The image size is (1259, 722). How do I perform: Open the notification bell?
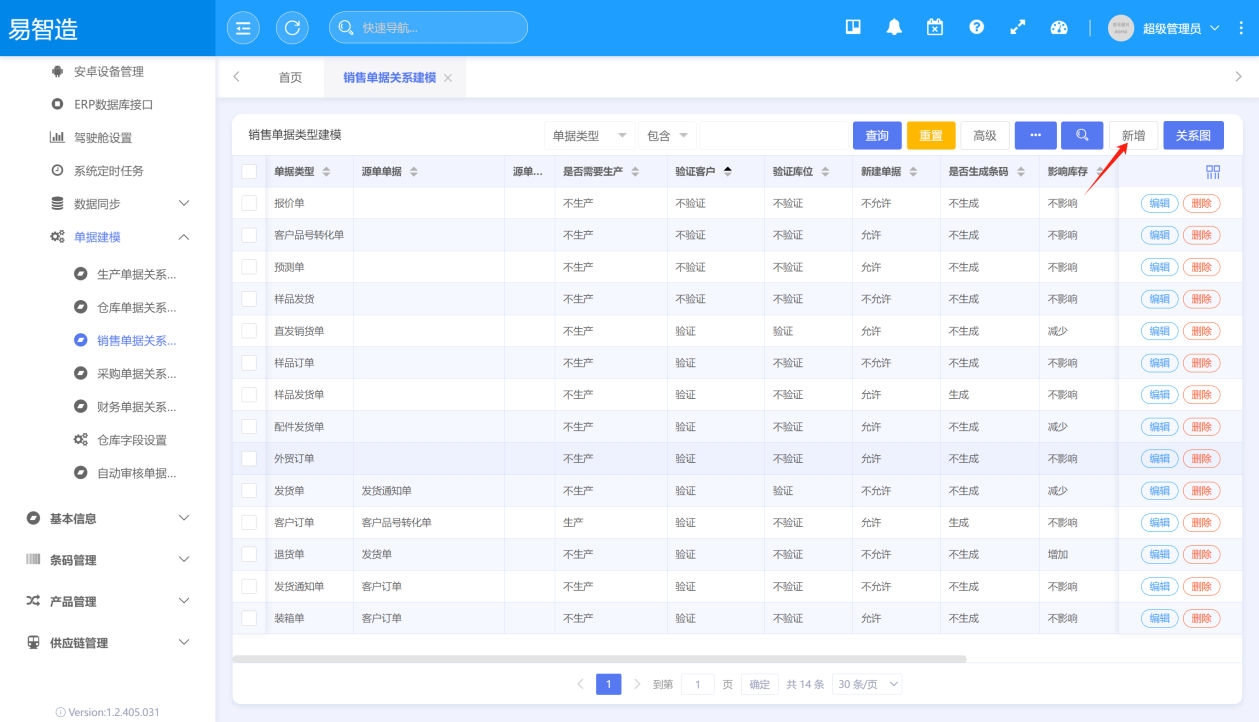pyautogui.click(x=894, y=28)
